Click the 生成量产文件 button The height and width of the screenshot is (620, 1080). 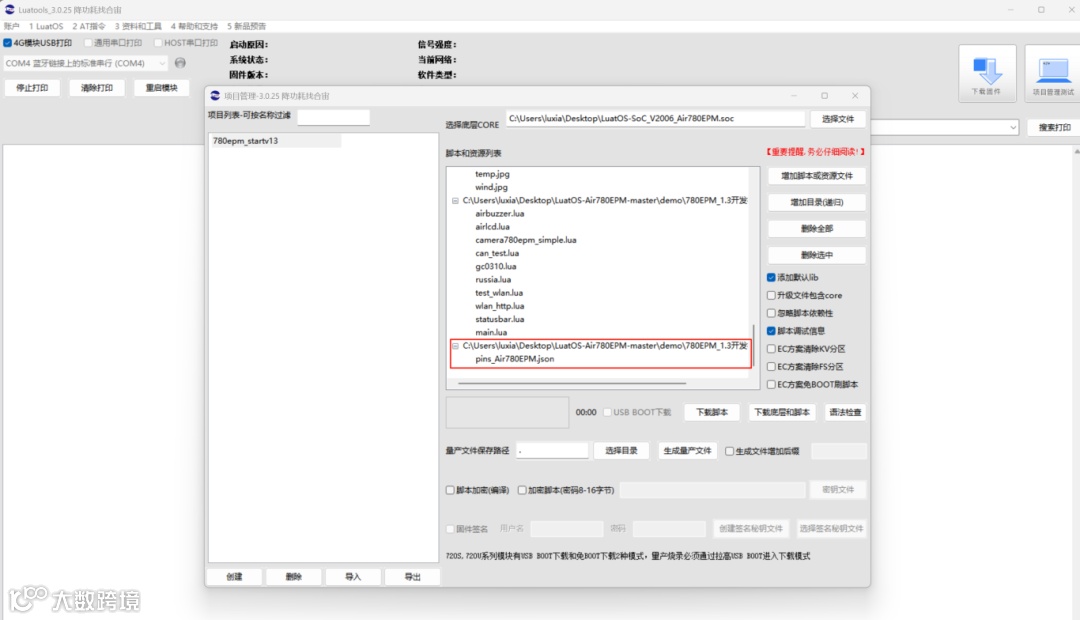[687, 451]
